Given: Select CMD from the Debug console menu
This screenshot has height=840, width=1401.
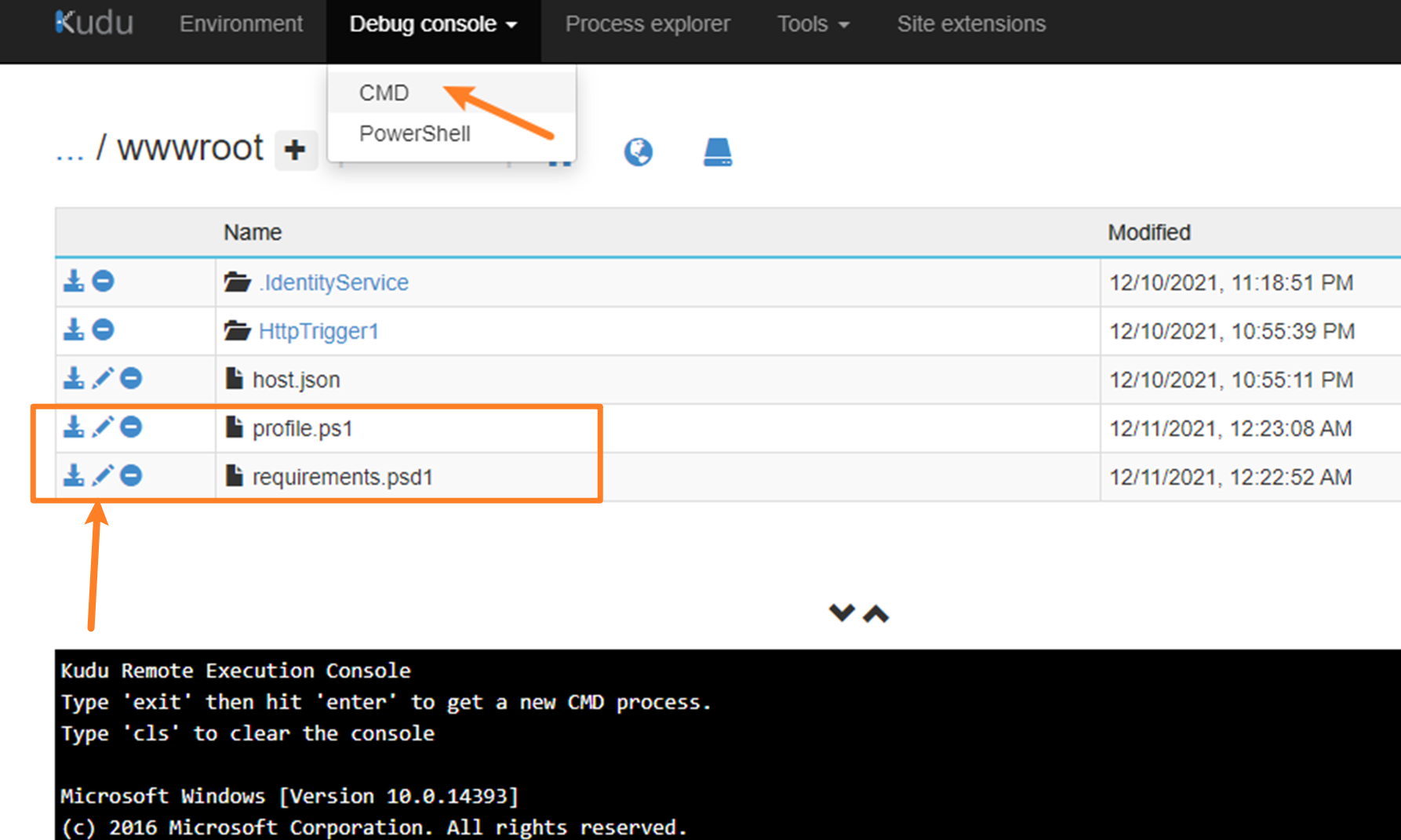Looking at the screenshot, I should coord(384,93).
